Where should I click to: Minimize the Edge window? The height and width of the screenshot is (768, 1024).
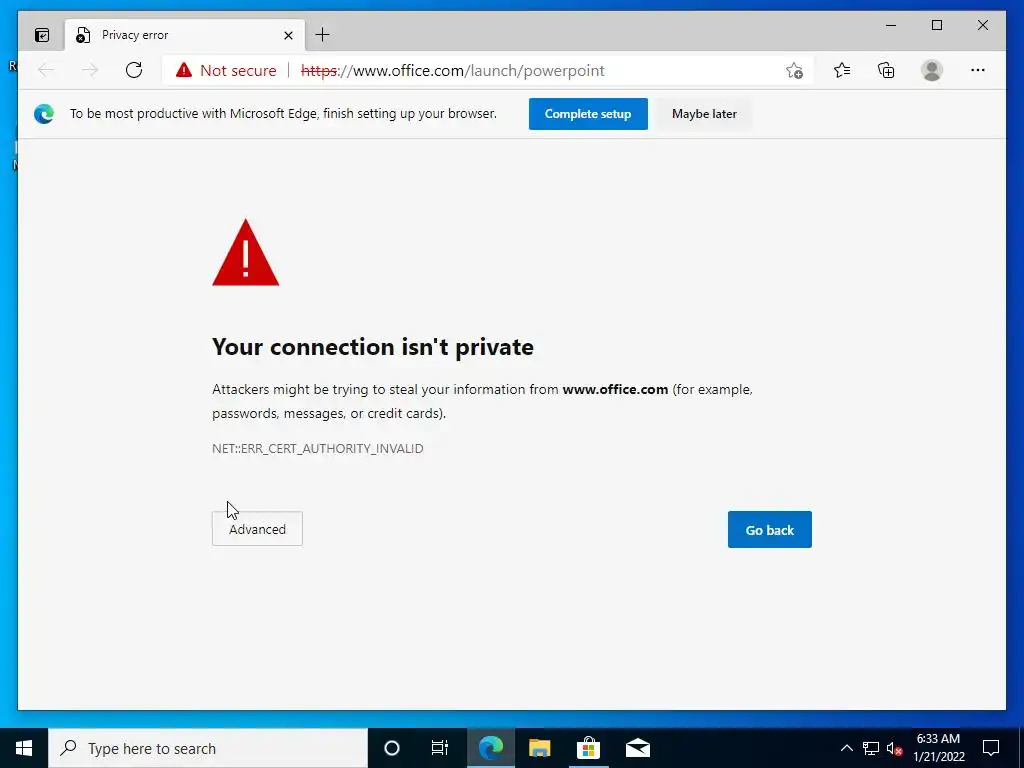(x=891, y=25)
